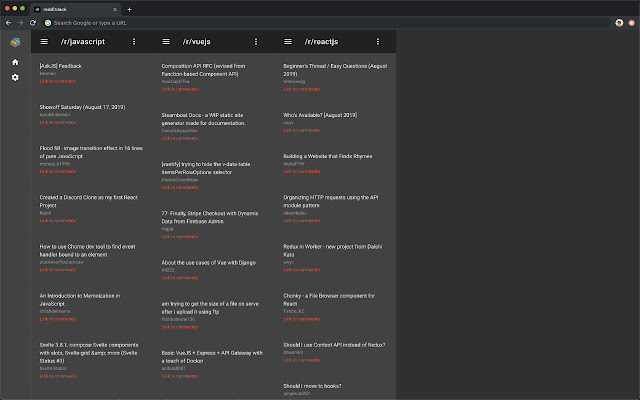Open comments link for Vue with Django post
This screenshot has height=400, width=640.
coord(180,278)
